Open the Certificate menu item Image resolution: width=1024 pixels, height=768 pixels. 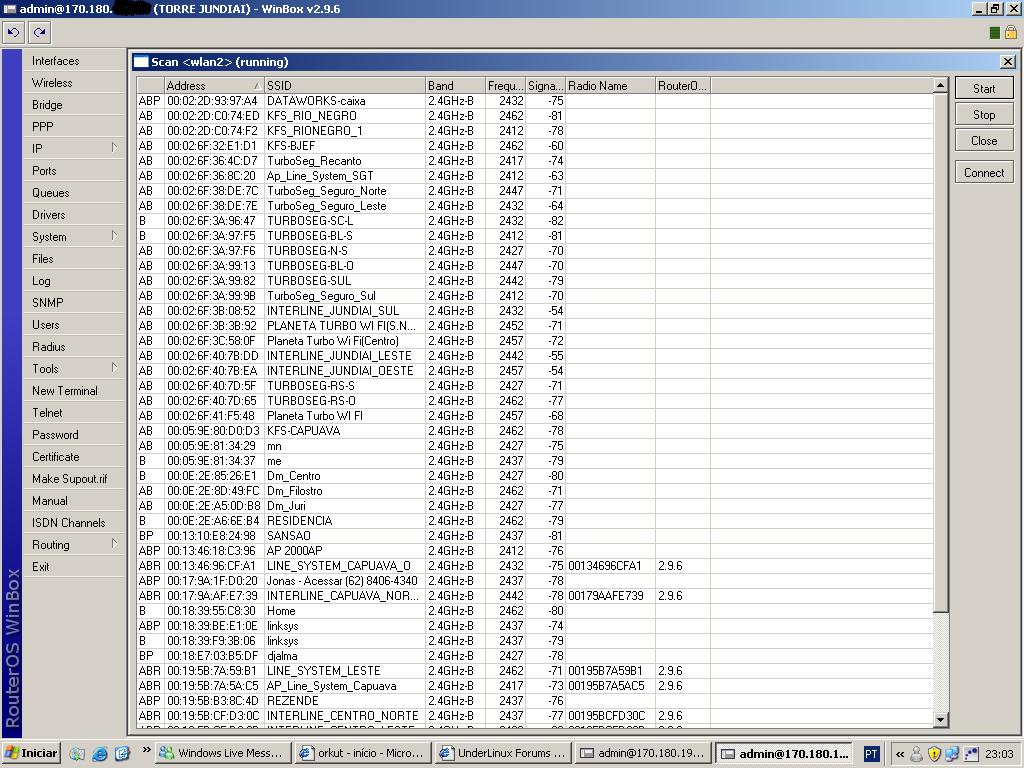[73, 456]
